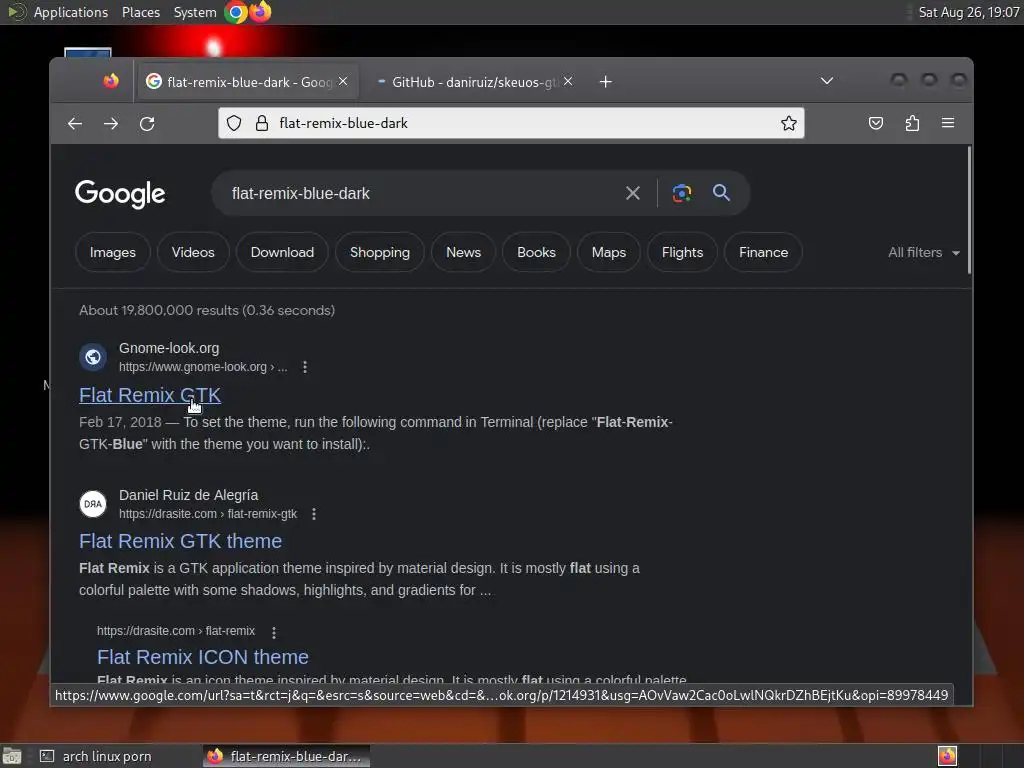Click the About 19,800,000 results text
The image size is (1024, 768).
207,310
